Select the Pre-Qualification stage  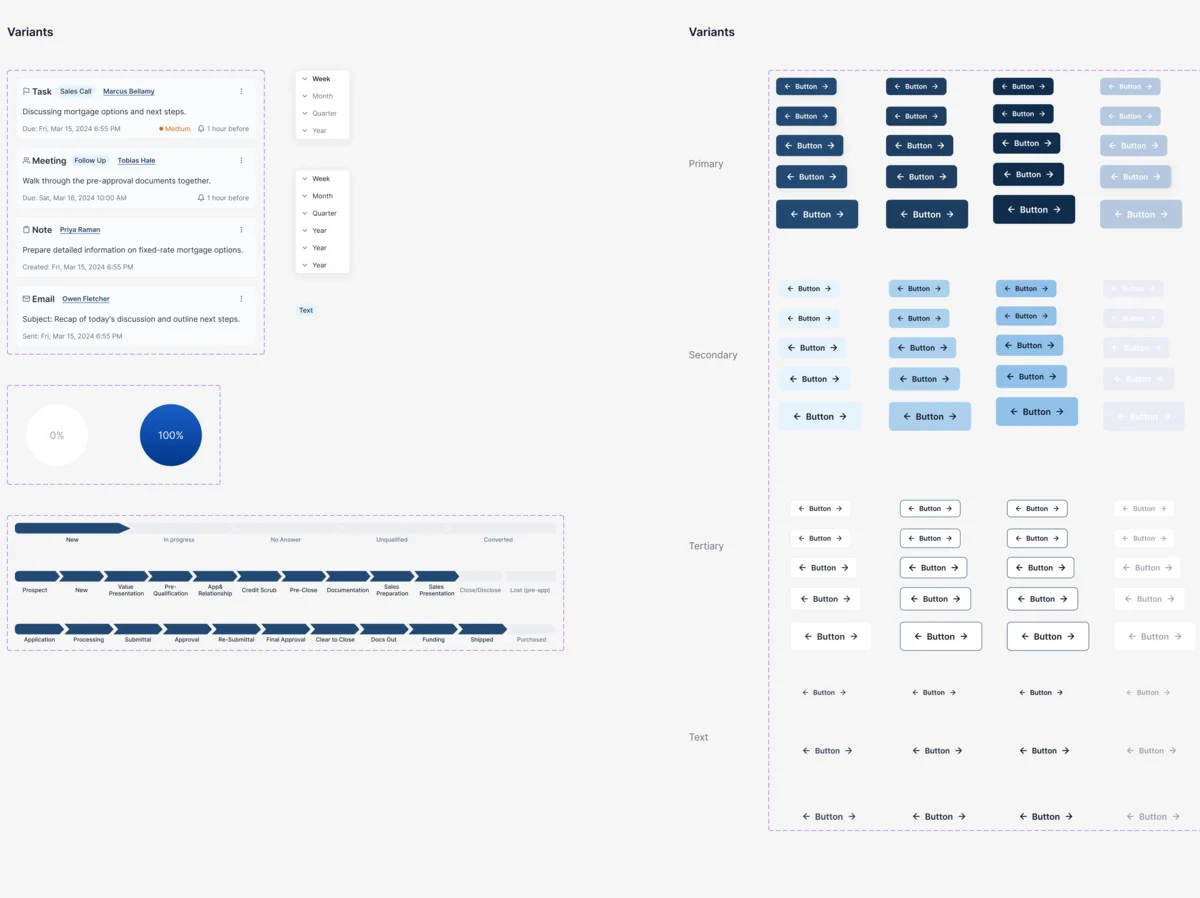click(170, 576)
